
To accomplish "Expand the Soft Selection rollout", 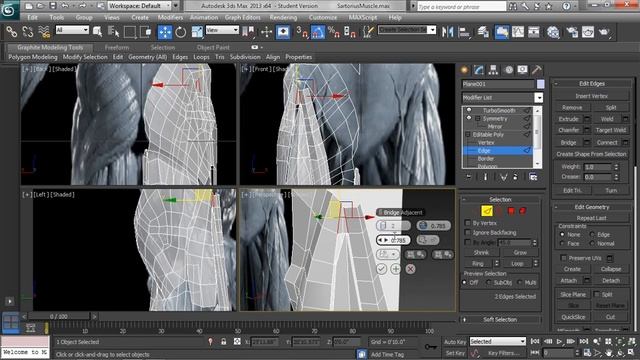I will coord(500,319).
